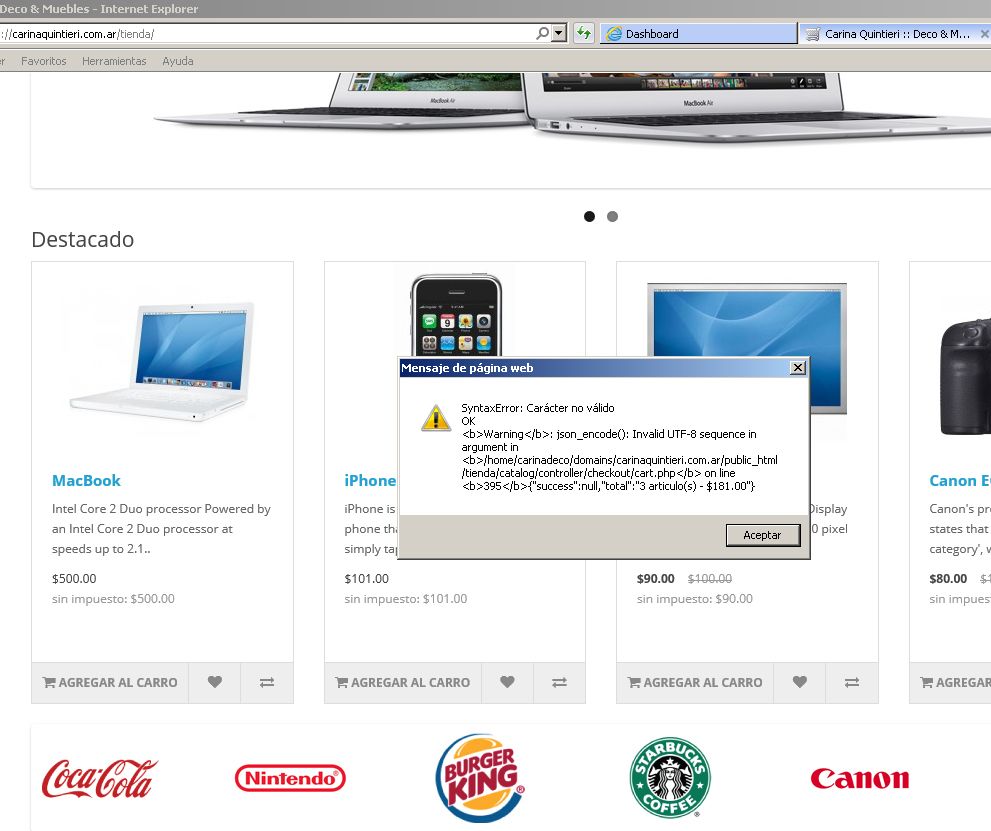Add MacBook to wish list heart icon

point(215,682)
